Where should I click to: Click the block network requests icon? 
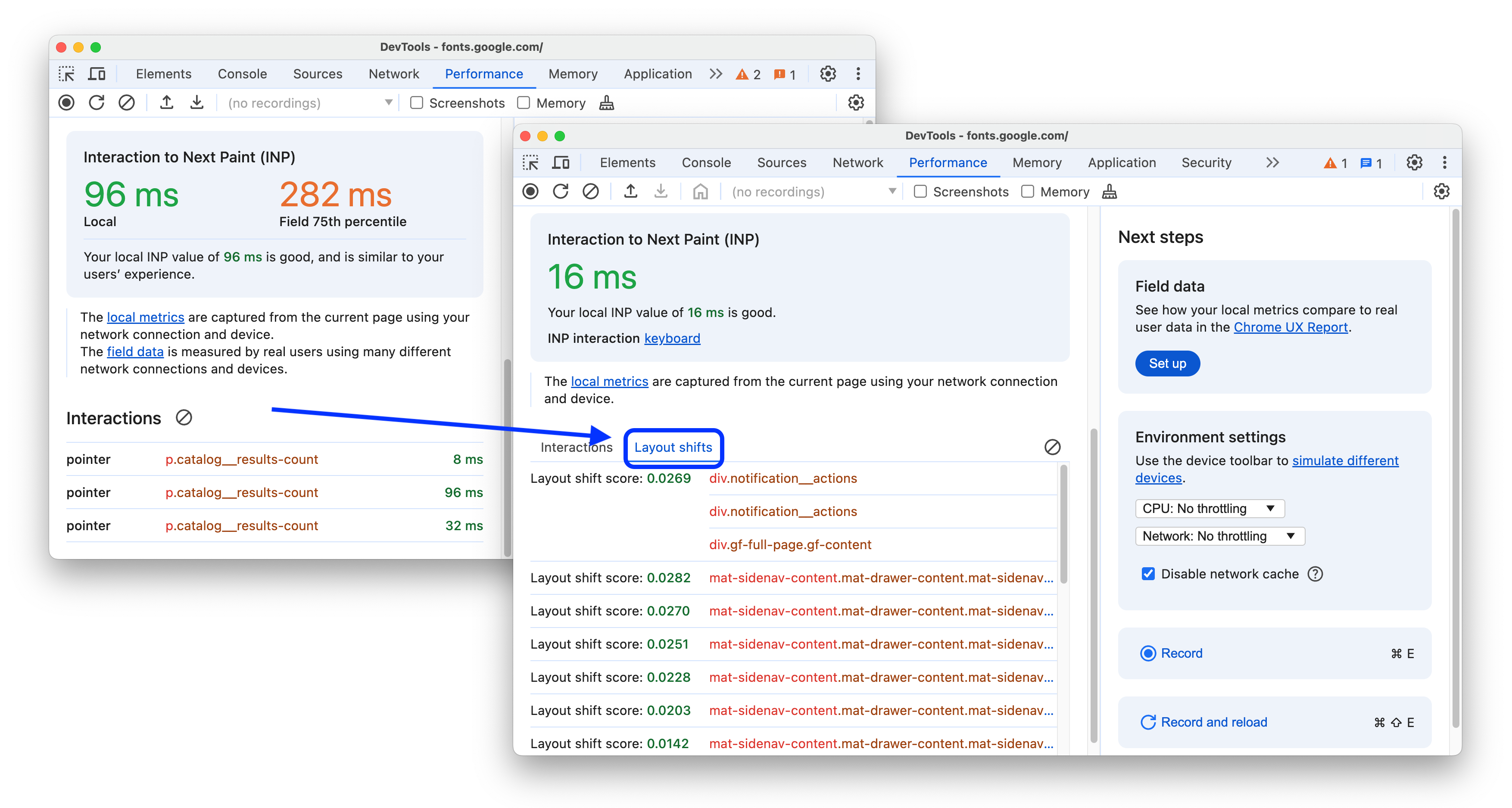(592, 192)
